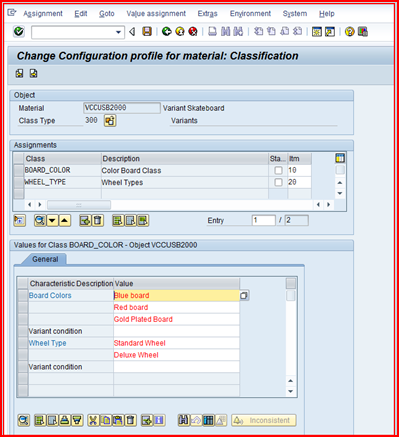This screenshot has width=399, height=437.
Task: Select the WHEEL_TYPE class cell
Action: tap(62, 182)
